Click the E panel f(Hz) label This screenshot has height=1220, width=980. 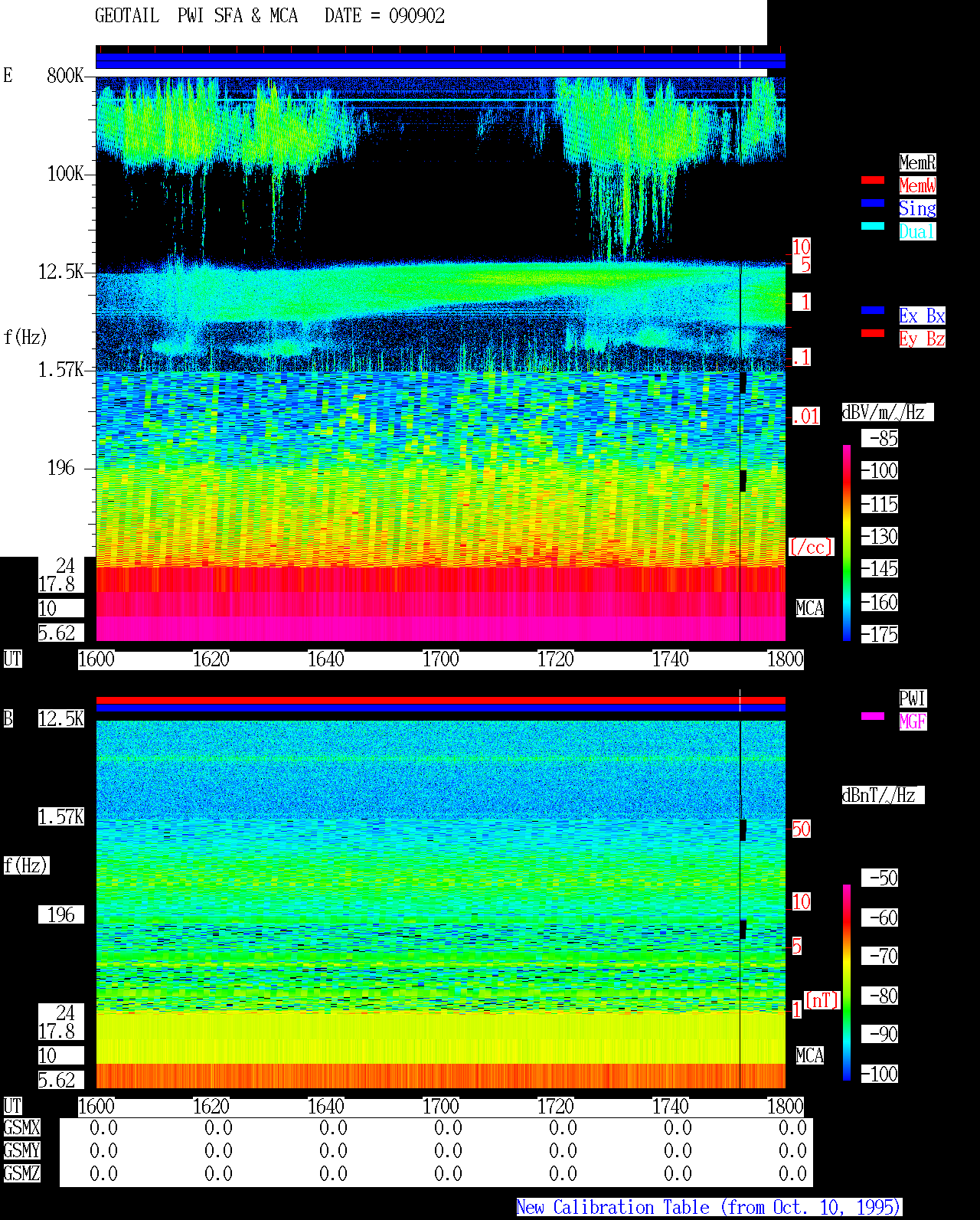[25, 337]
